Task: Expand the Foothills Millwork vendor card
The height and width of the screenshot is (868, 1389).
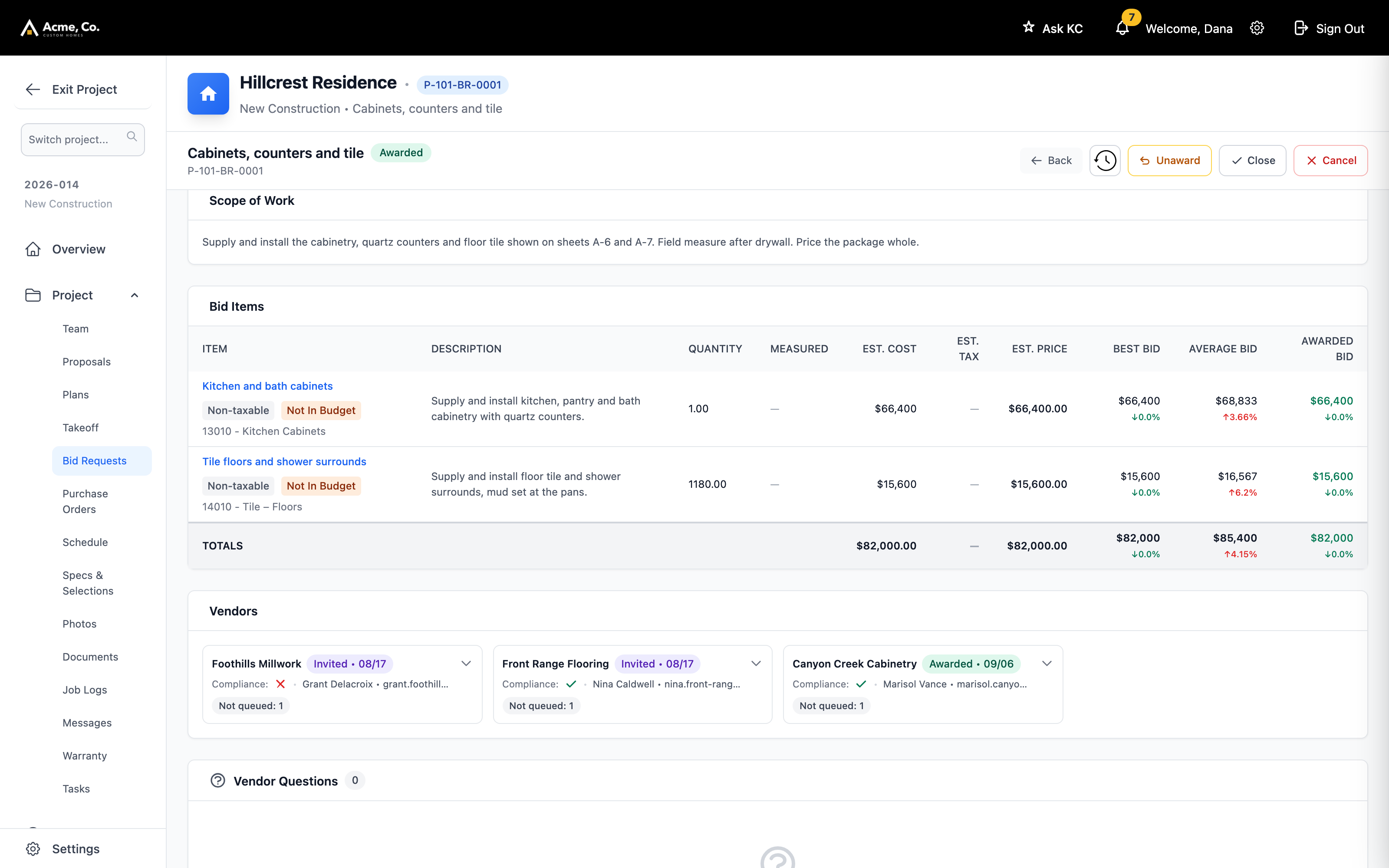Action: pyautogui.click(x=466, y=664)
